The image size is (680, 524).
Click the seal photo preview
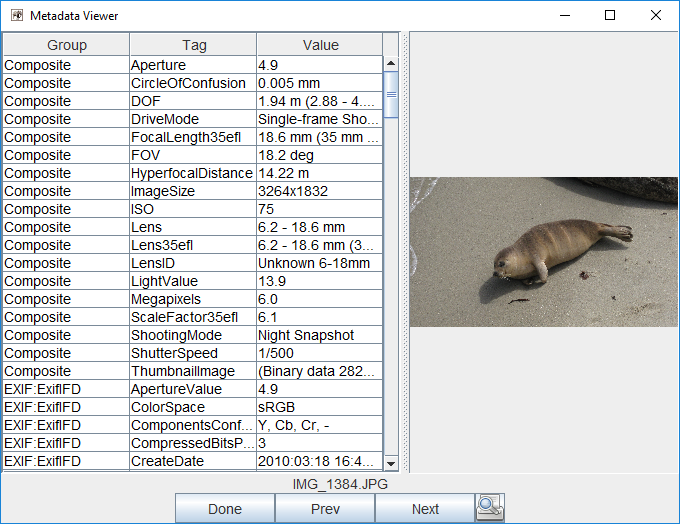tap(544, 251)
